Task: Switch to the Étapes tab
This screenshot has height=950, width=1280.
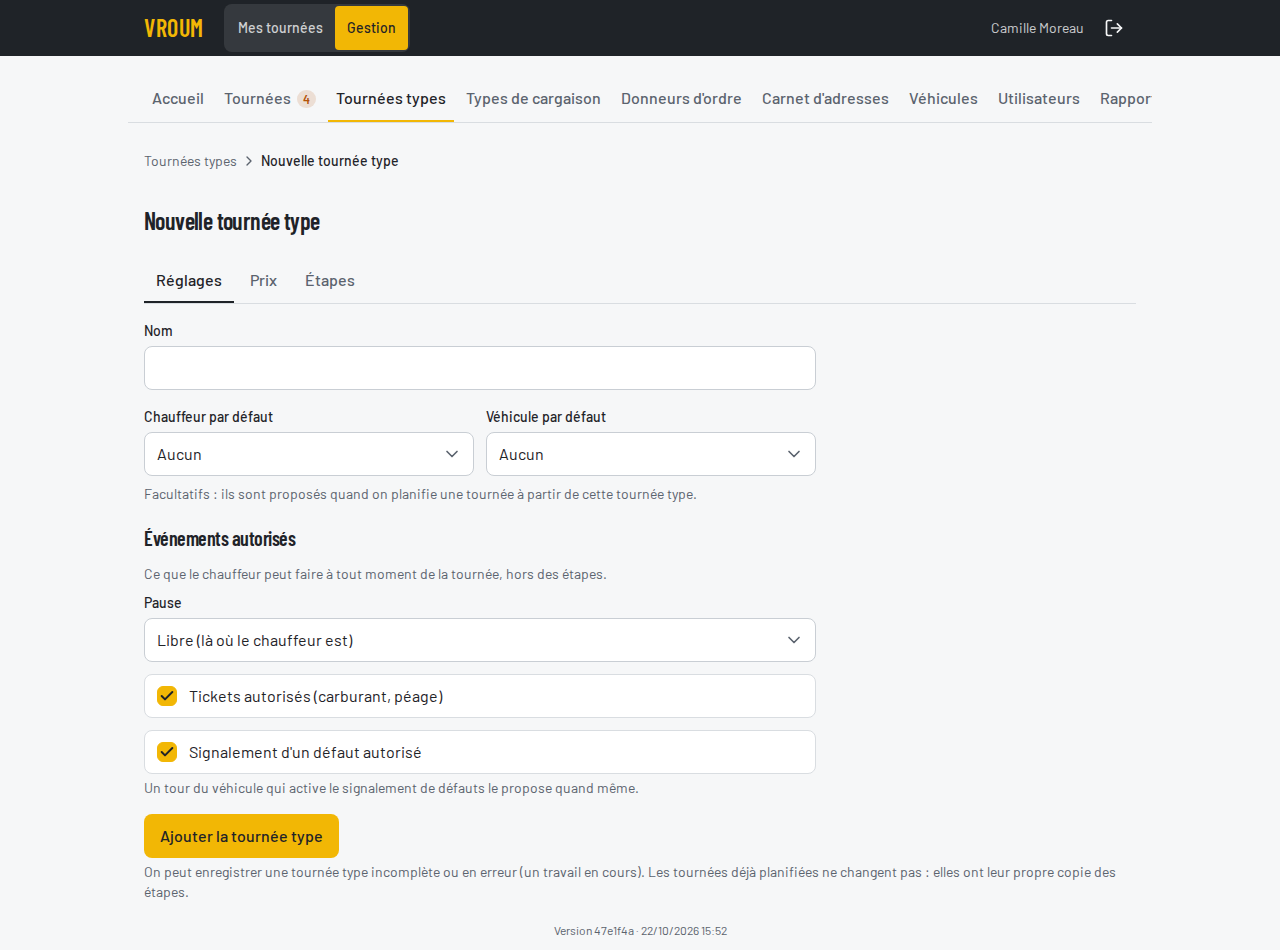Action: pos(330,281)
